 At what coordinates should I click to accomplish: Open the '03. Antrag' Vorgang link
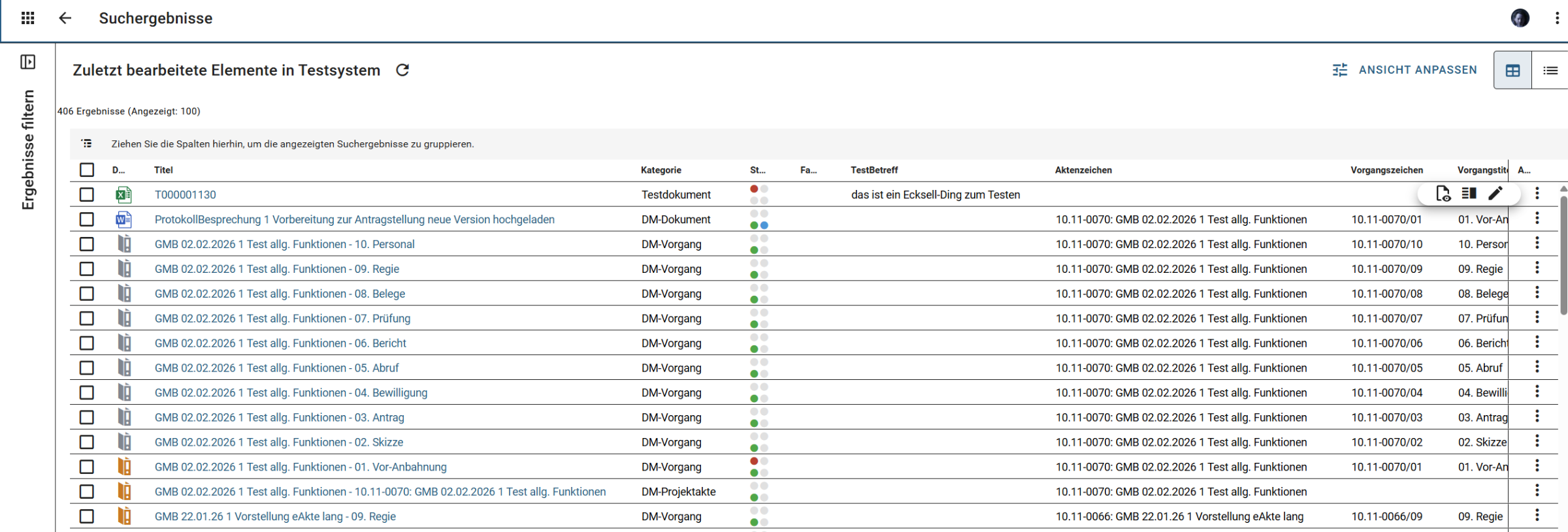pos(279,418)
